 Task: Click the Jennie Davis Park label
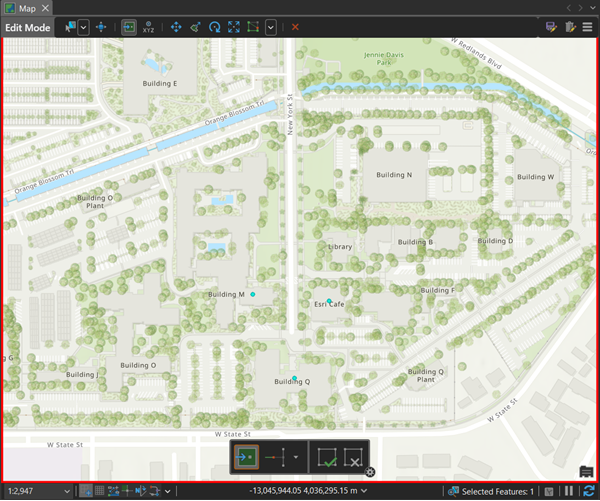click(384, 59)
